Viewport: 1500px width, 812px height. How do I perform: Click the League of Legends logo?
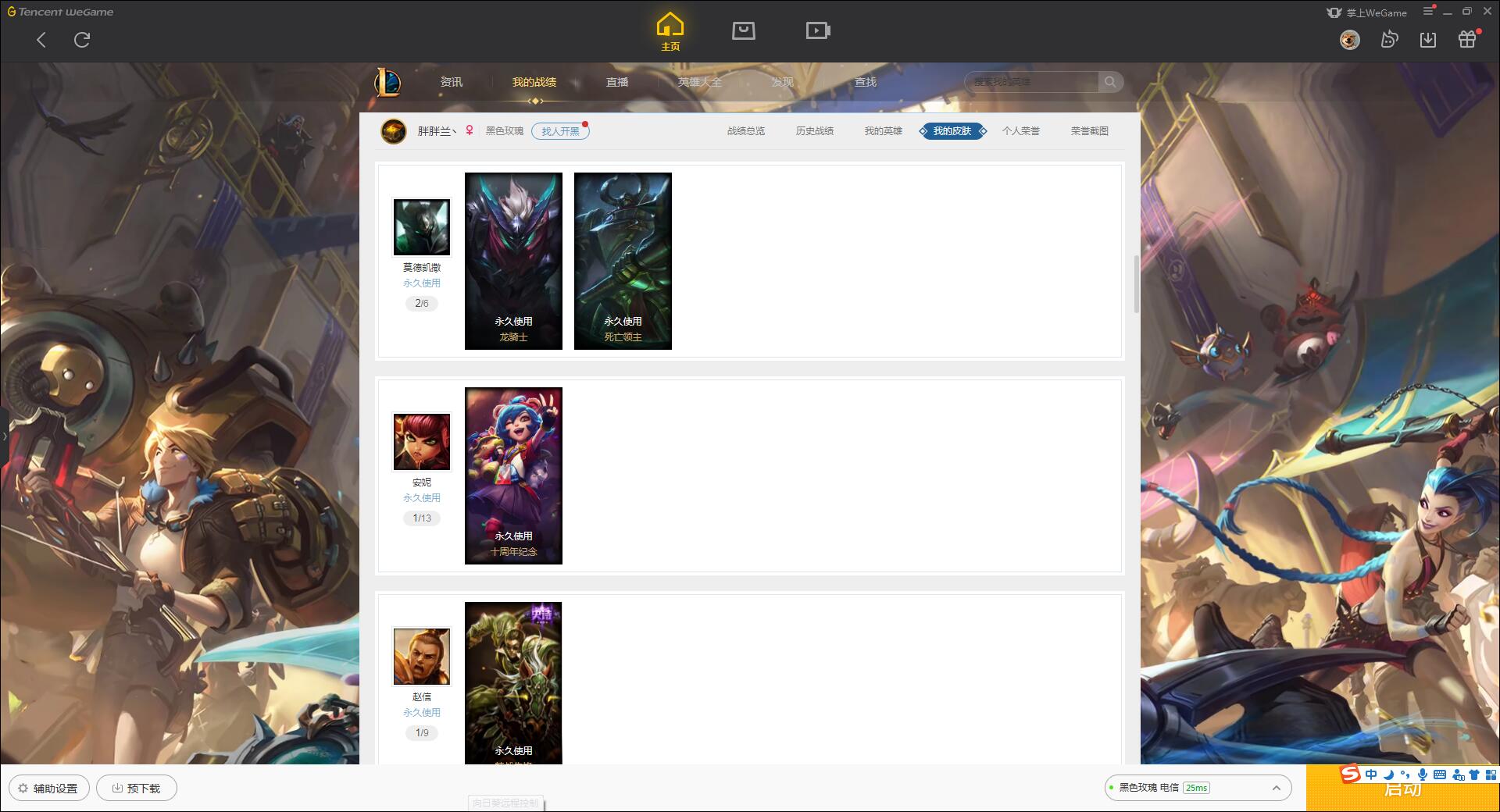pyautogui.click(x=387, y=82)
